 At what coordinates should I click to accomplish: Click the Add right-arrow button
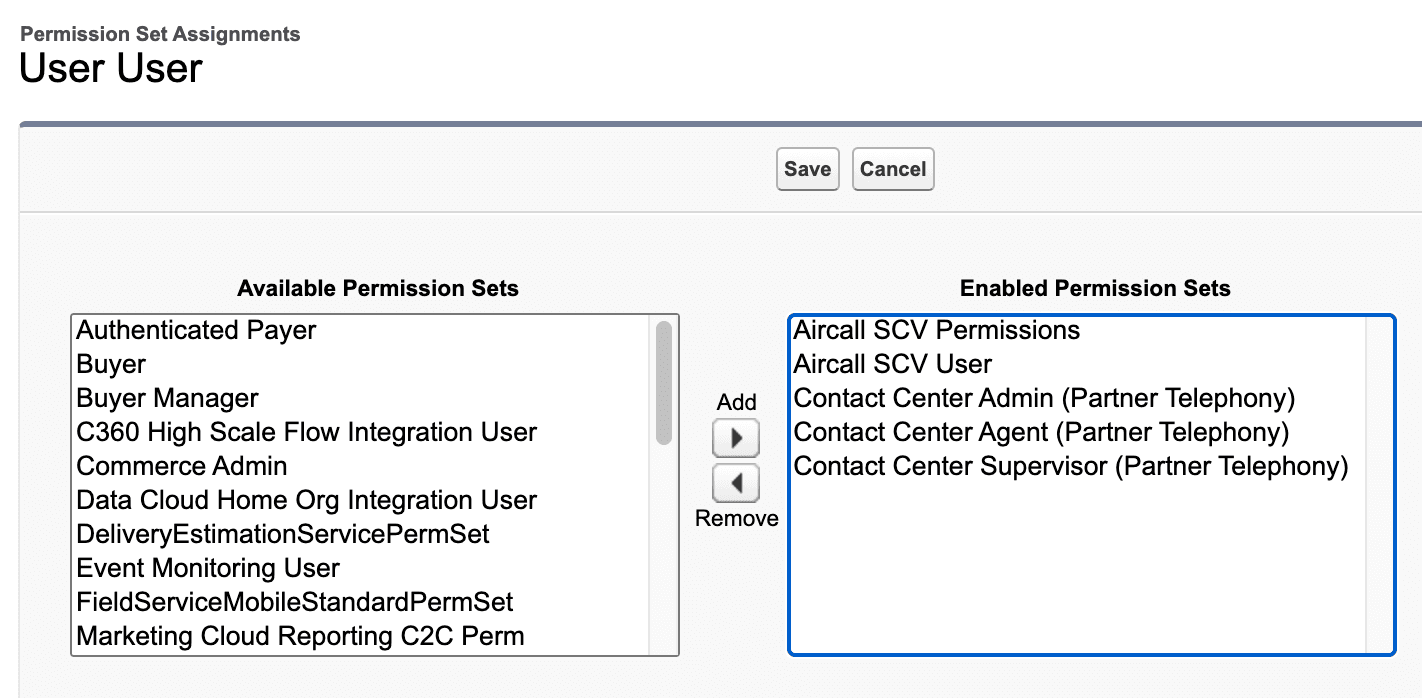point(736,438)
